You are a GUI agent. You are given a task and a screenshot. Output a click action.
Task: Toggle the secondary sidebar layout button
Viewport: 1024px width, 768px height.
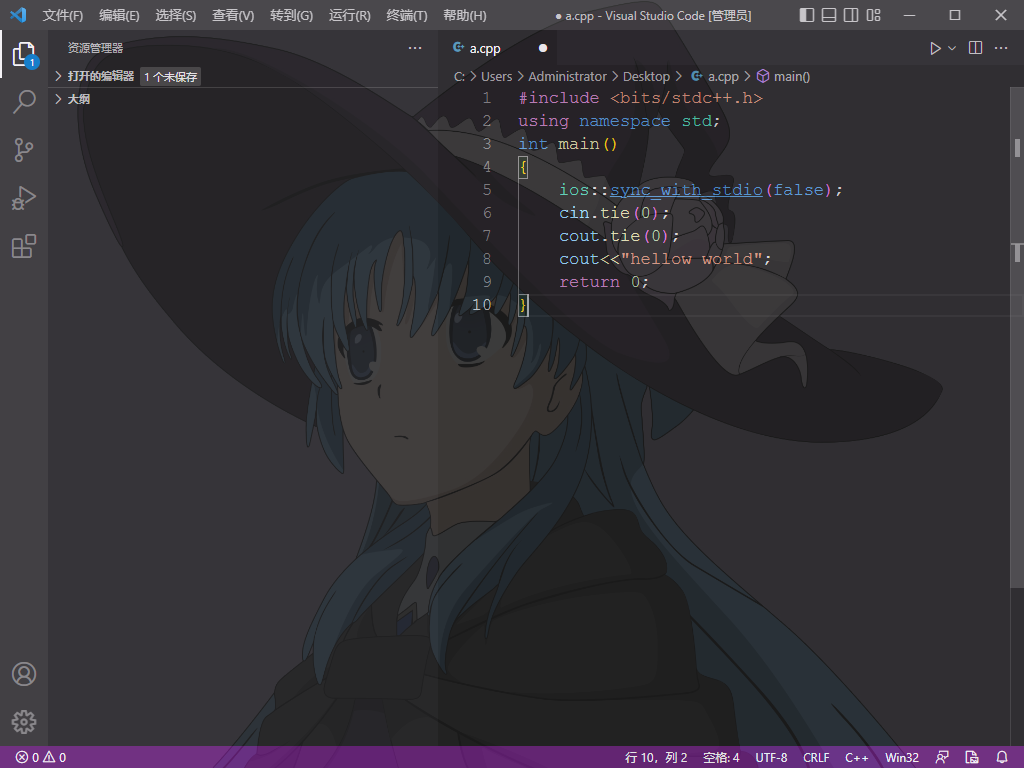(851, 15)
